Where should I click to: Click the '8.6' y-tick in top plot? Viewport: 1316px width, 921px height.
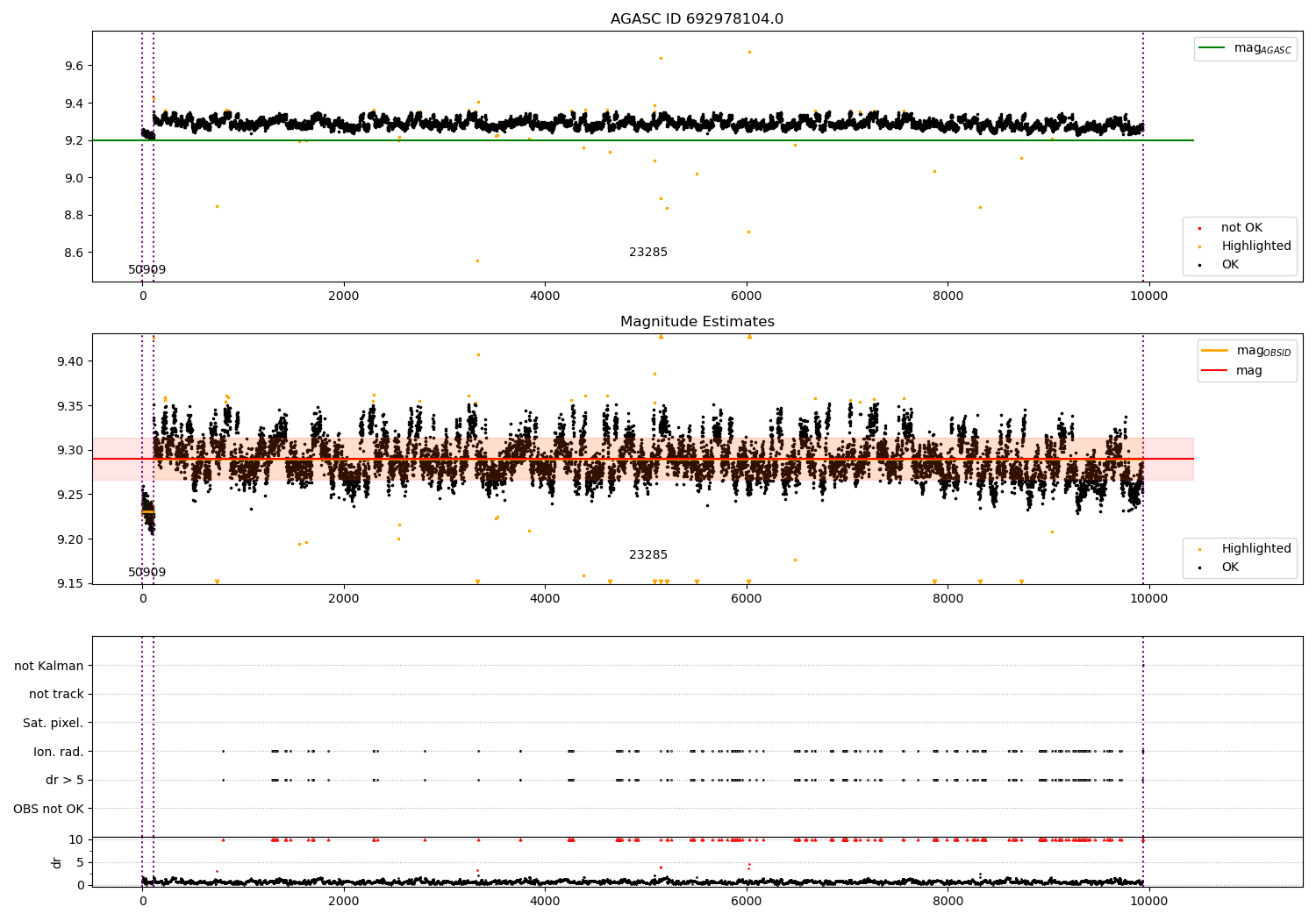74,253
